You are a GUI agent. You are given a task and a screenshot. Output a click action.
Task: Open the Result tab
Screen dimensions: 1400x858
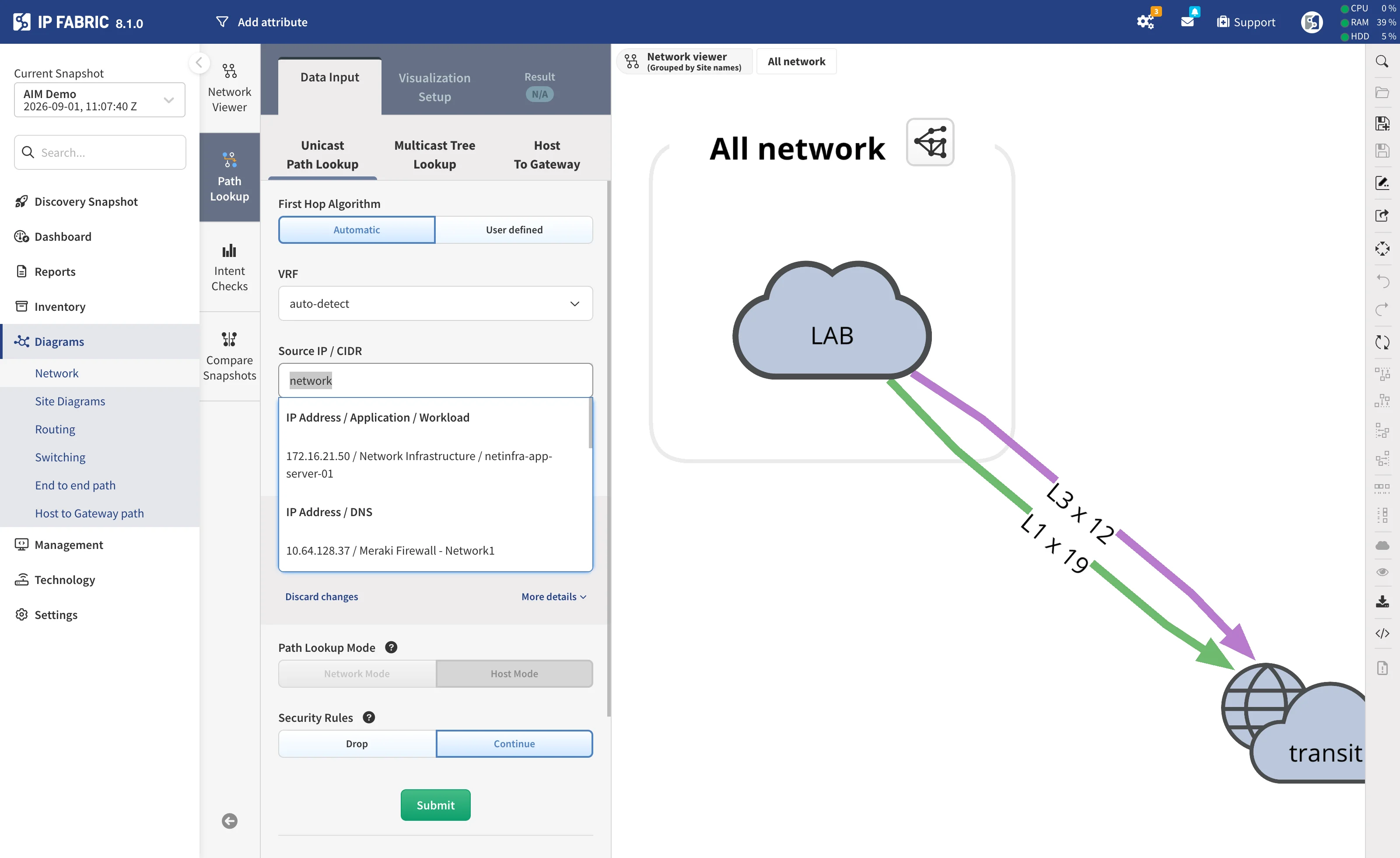tap(539, 86)
